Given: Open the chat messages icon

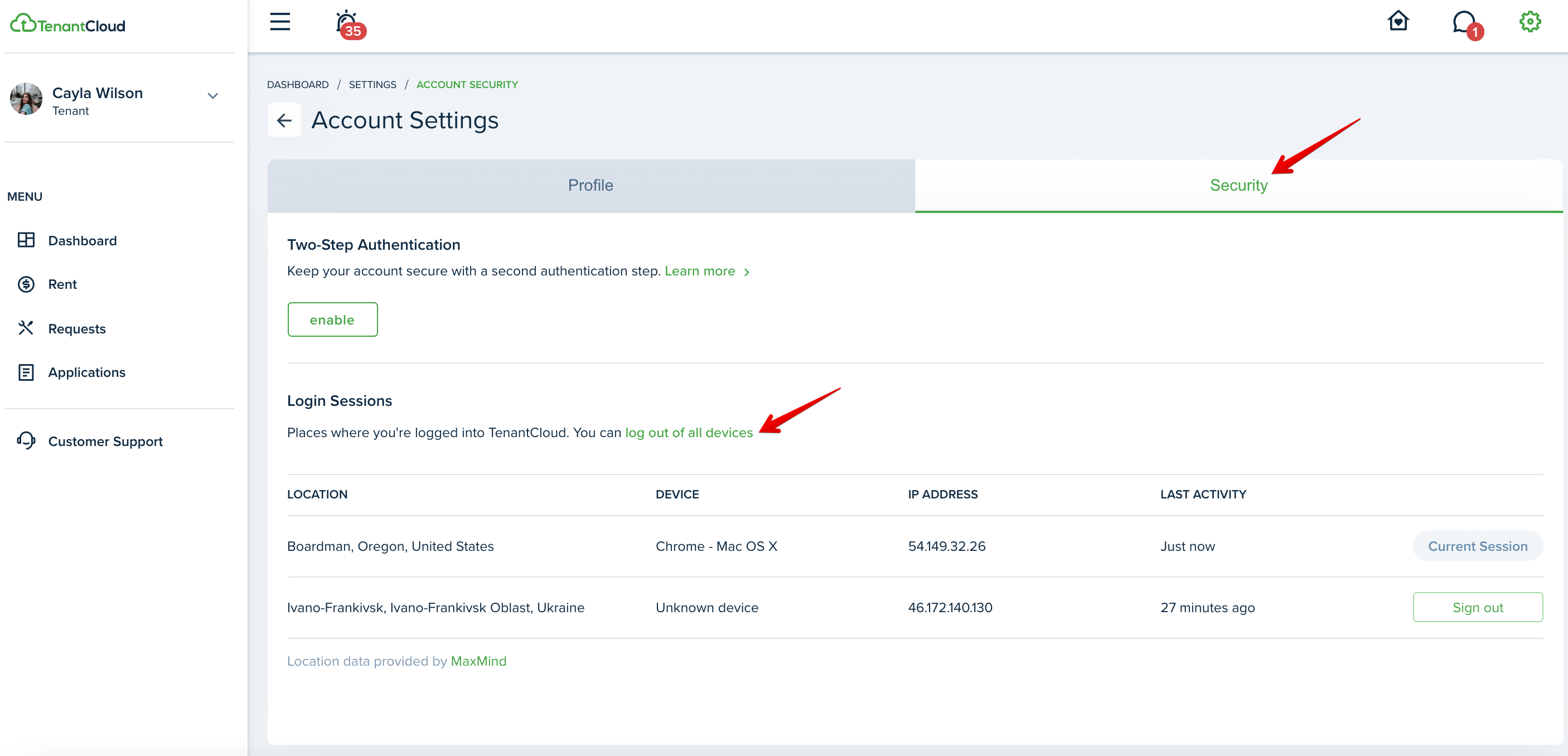Looking at the screenshot, I should 1467,25.
